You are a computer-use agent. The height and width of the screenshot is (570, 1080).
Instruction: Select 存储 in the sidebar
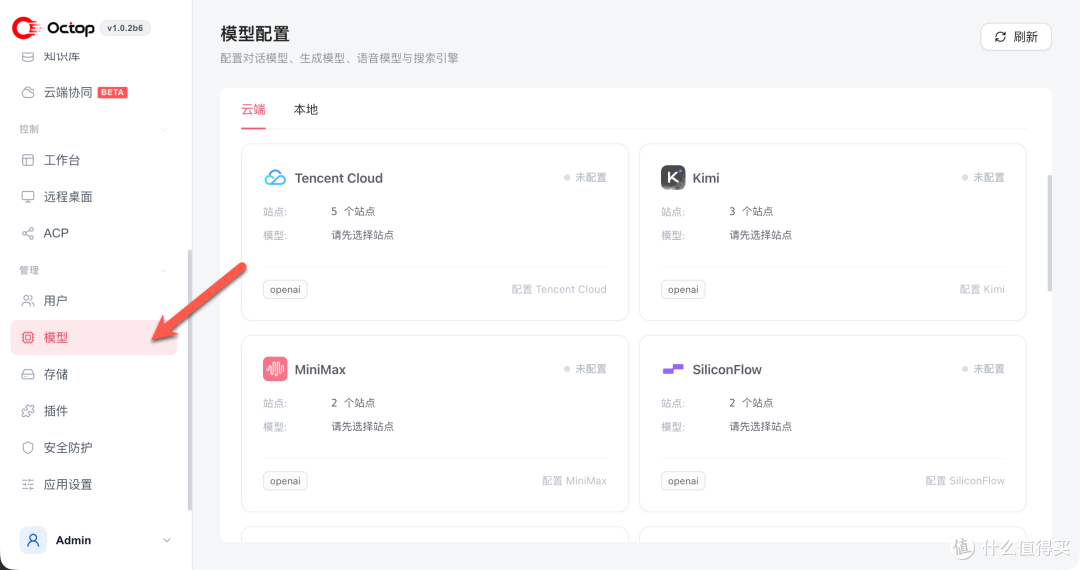[94, 374]
